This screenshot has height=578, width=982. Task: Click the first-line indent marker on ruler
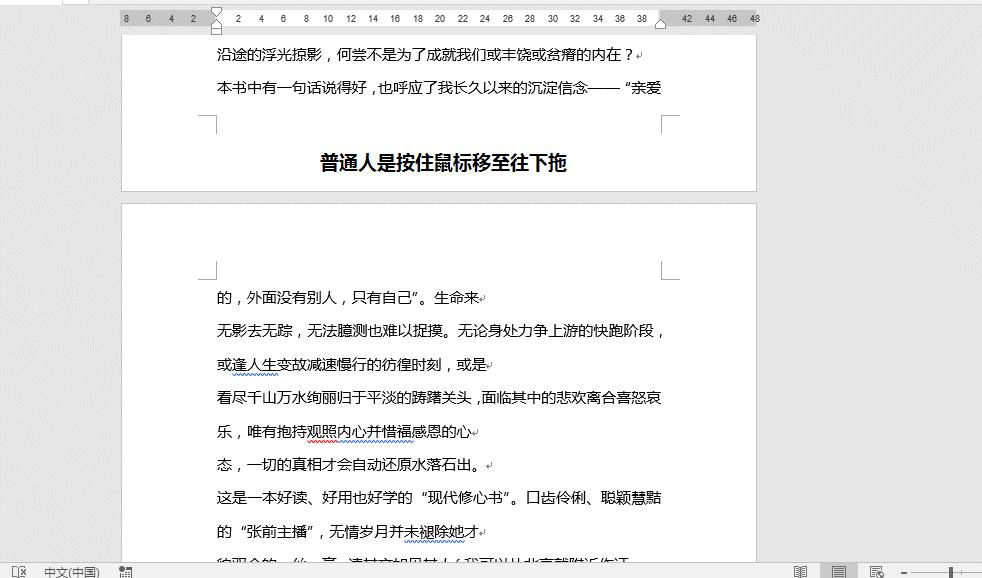[x=215, y=11]
